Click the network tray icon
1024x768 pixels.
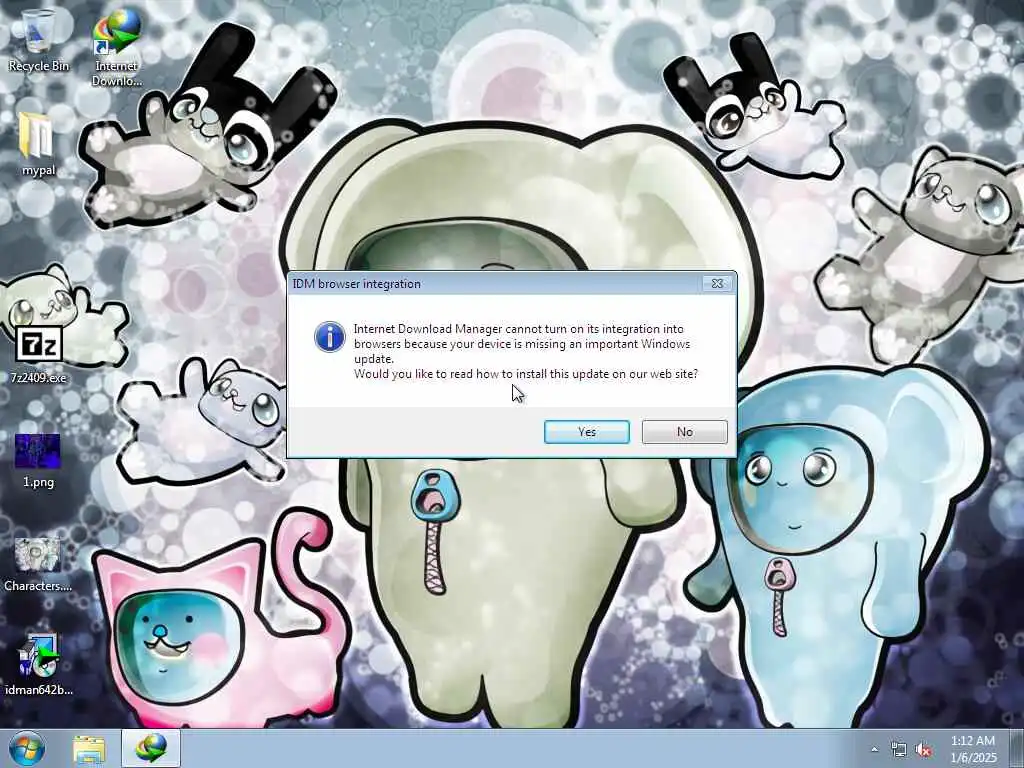click(x=899, y=750)
